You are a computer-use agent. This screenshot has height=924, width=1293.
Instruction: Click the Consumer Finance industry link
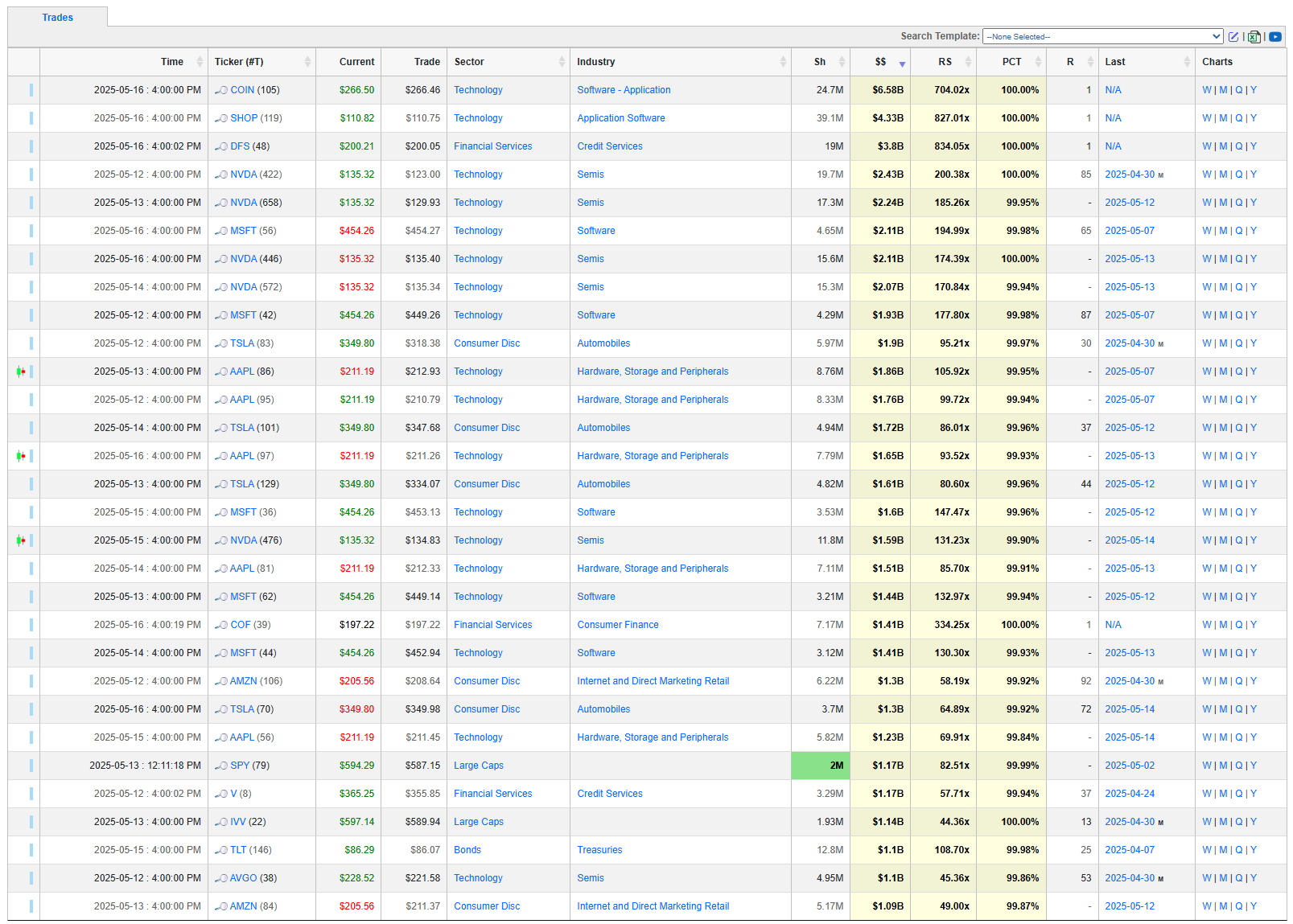[618, 625]
